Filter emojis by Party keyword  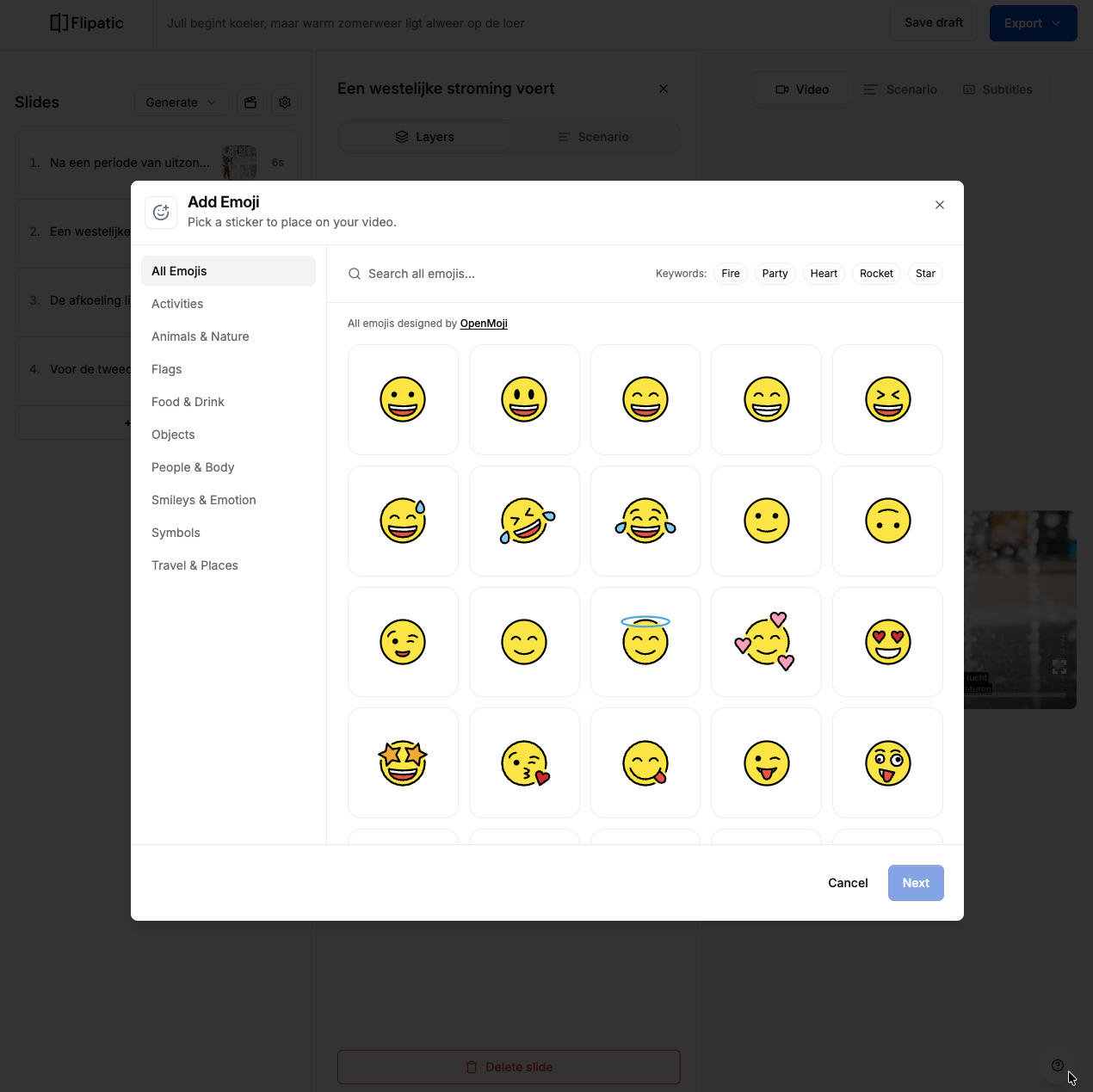775,274
